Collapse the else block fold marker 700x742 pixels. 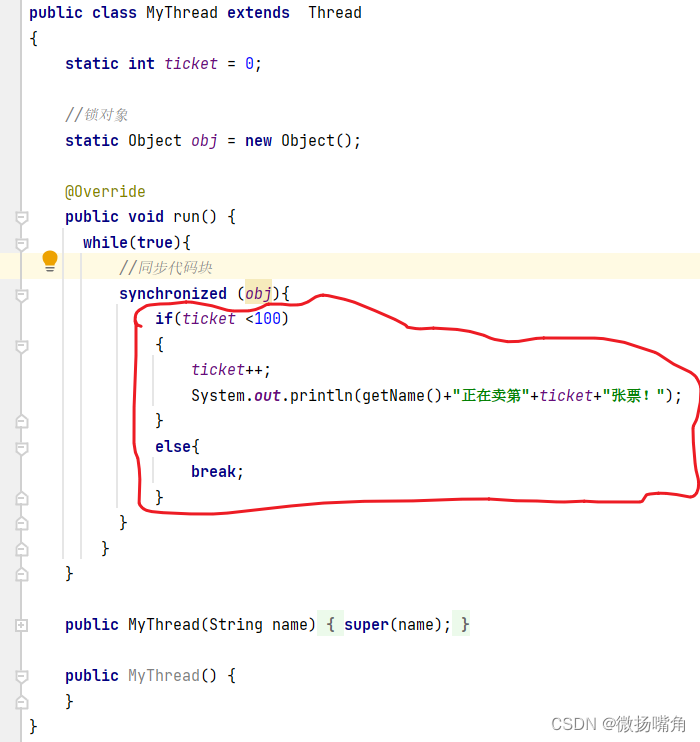point(21,448)
